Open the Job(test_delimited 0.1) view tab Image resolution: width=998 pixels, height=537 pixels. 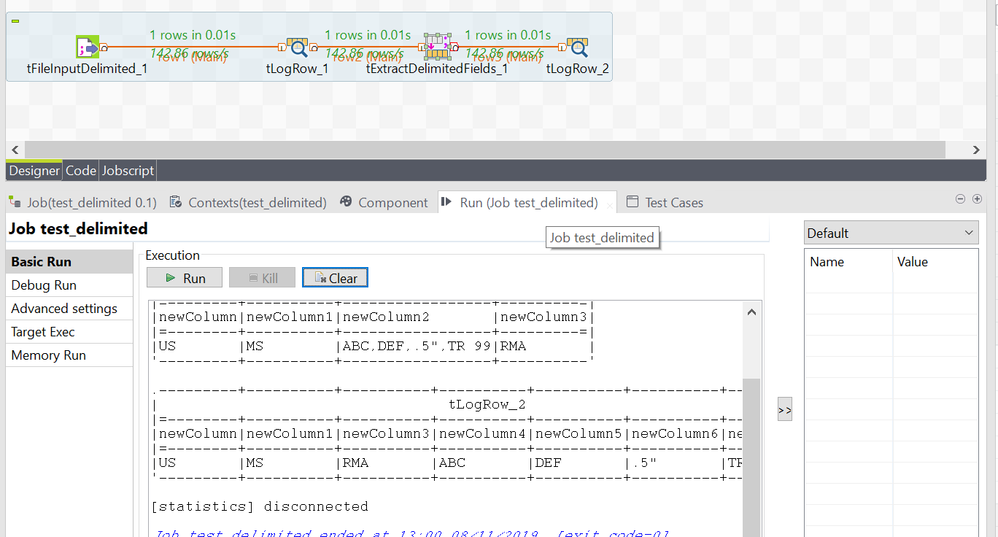tap(83, 202)
